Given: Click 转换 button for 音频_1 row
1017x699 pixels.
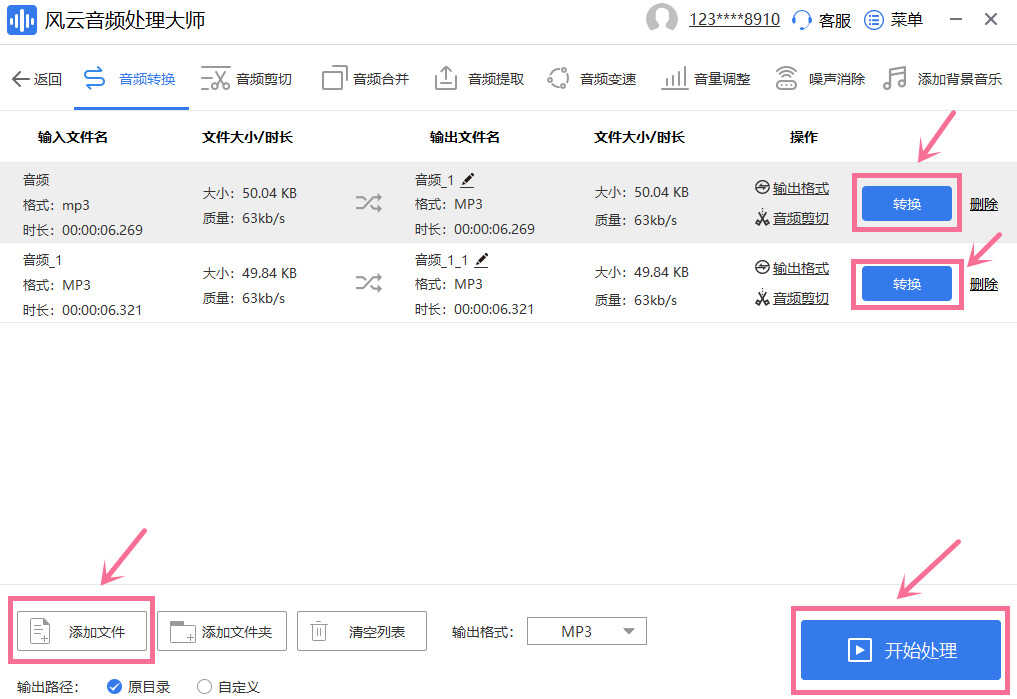Looking at the screenshot, I should [x=907, y=283].
